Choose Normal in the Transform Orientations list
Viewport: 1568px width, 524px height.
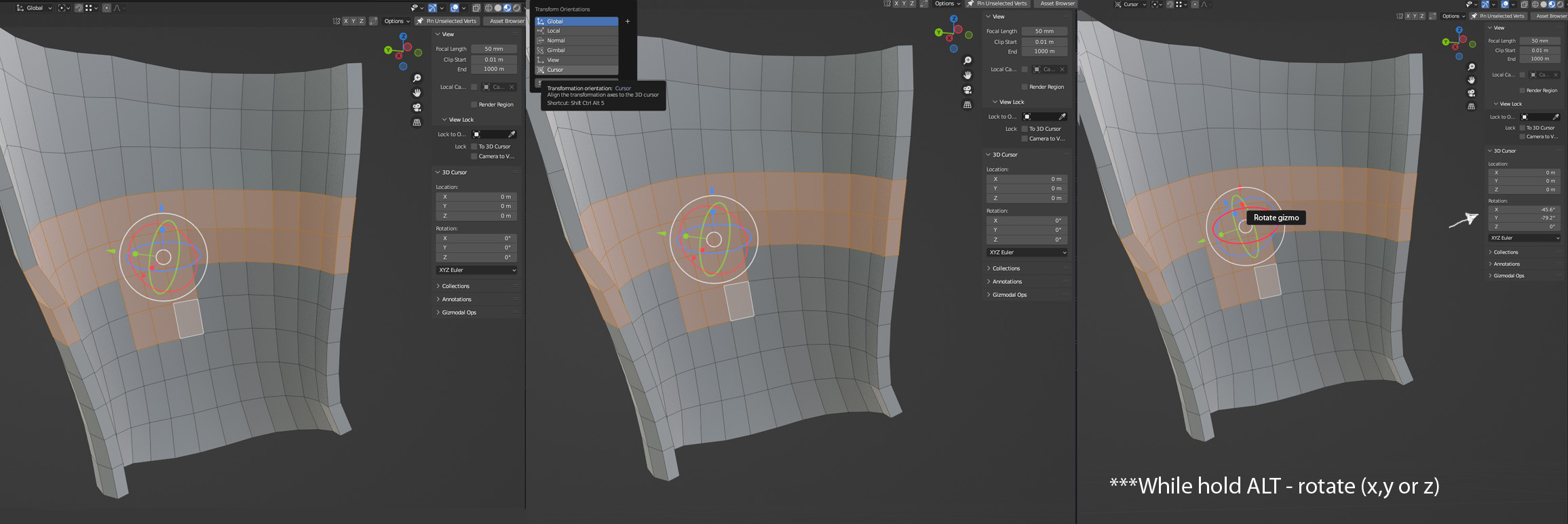point(577,41)
